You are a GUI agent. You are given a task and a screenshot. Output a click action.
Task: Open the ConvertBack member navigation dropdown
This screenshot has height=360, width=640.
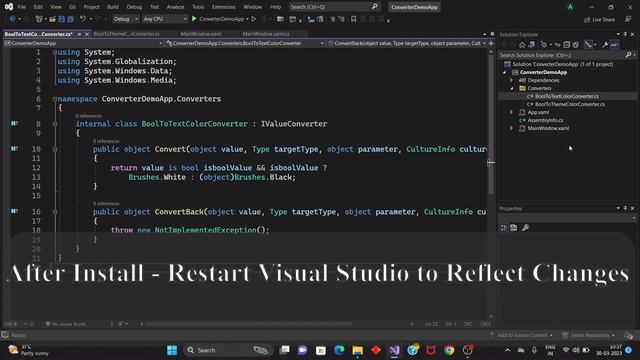(x=407, y=43)
